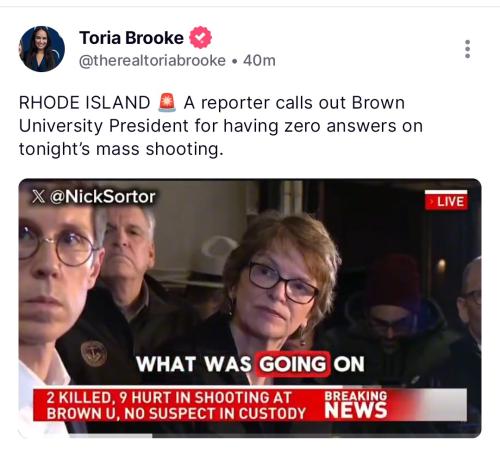Click the 40m post timestamp
500x453 pixels.
(x=259, y=61)
